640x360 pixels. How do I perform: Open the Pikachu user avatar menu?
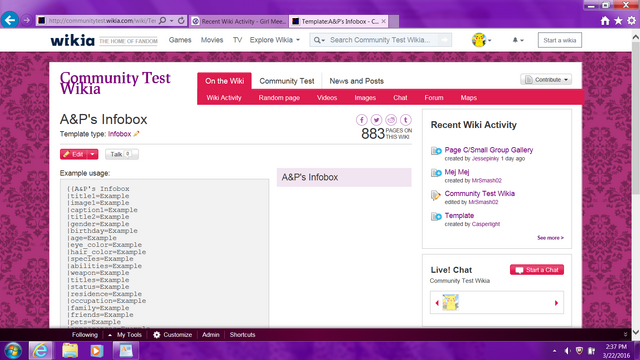pyautogui.click(x=481, y=40)
